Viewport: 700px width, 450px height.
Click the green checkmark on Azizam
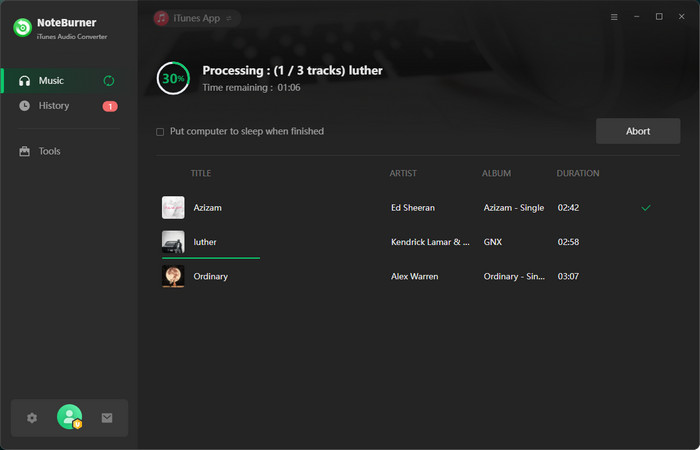click(x=646, y=208)
